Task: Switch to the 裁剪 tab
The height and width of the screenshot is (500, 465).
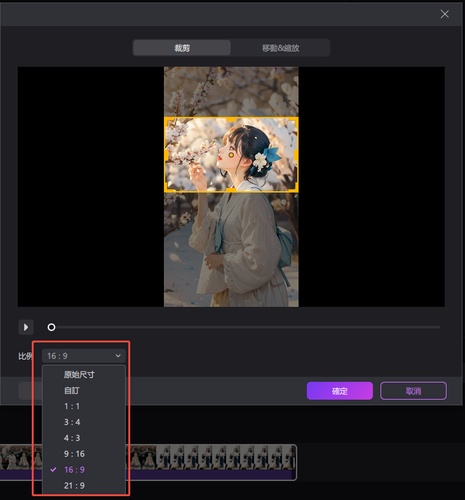Action: [x=182, y=48]
